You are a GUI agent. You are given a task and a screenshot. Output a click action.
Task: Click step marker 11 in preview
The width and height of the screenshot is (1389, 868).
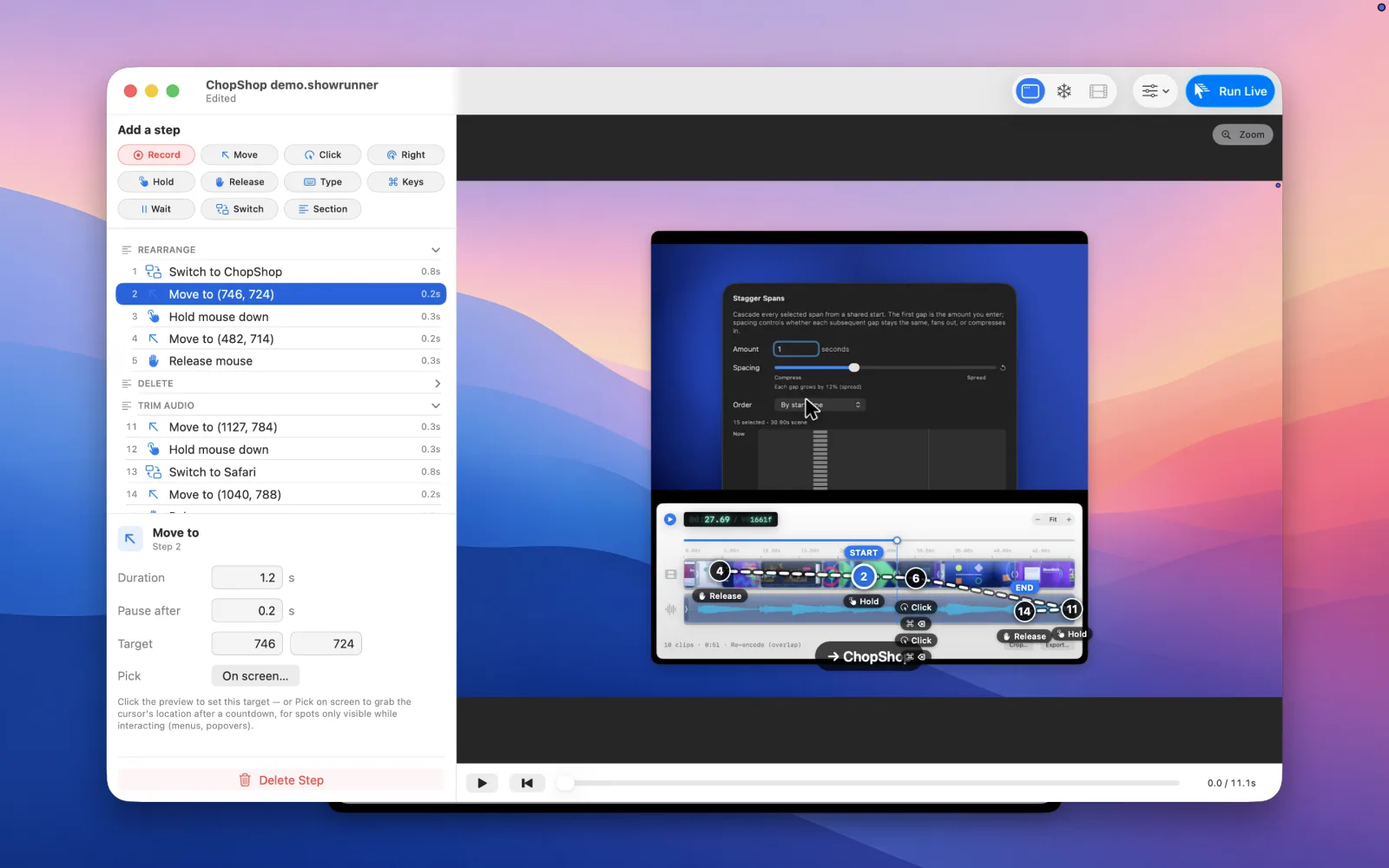1072,609
